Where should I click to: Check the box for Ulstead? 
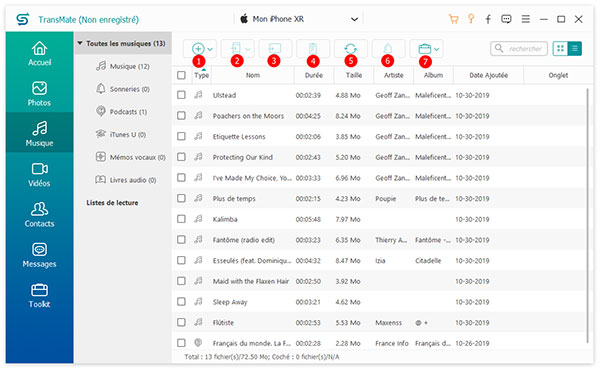tap(181, 95)
